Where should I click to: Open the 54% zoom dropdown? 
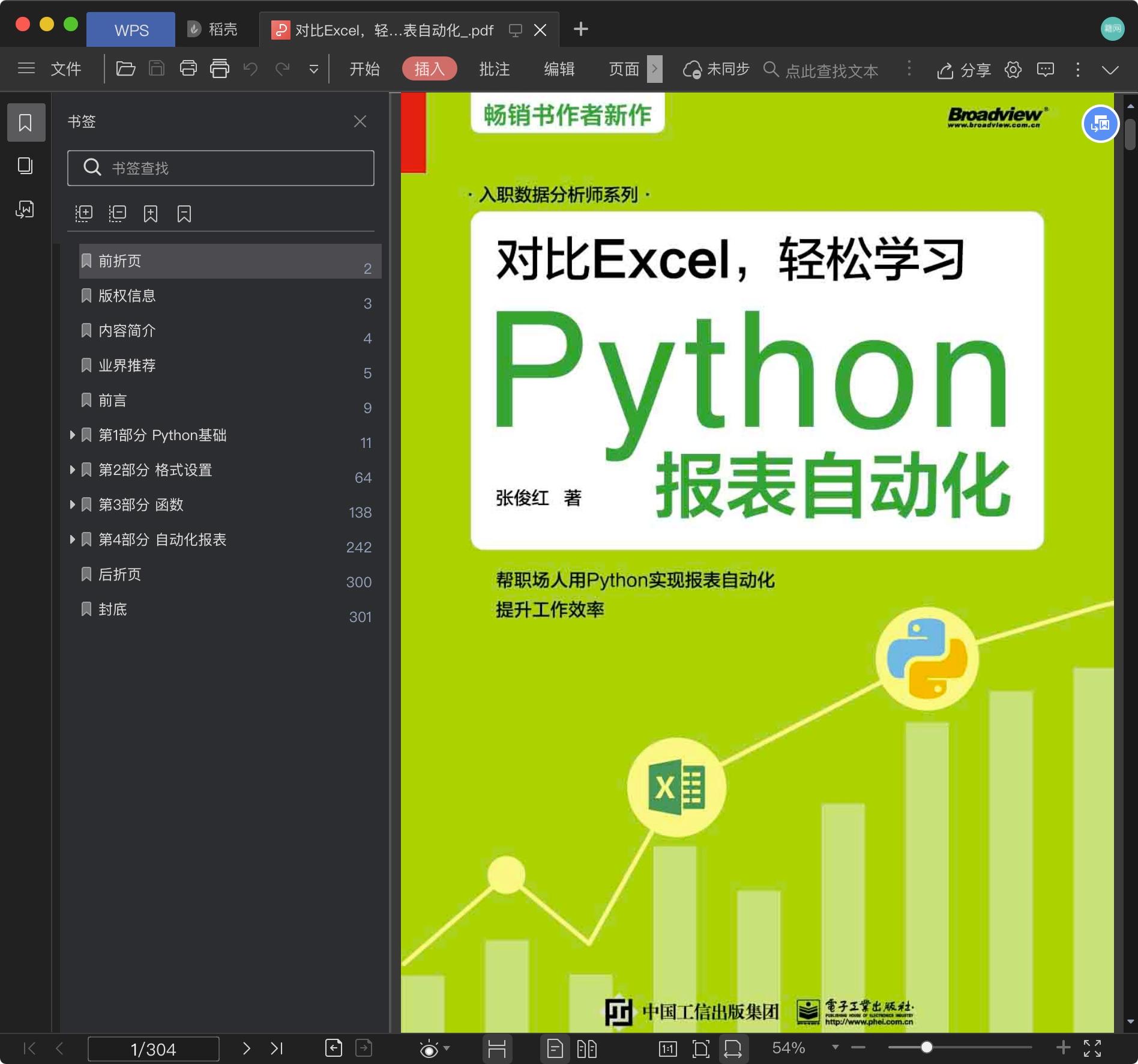pyautogui.click(x=835, y=1047)
